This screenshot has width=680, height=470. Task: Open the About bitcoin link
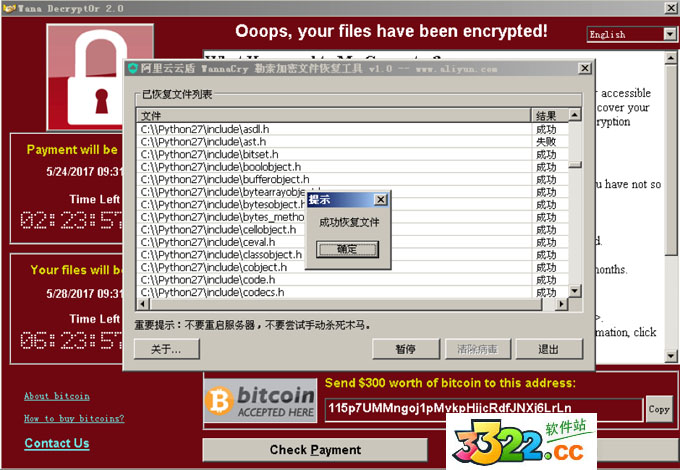pos(57,396)
